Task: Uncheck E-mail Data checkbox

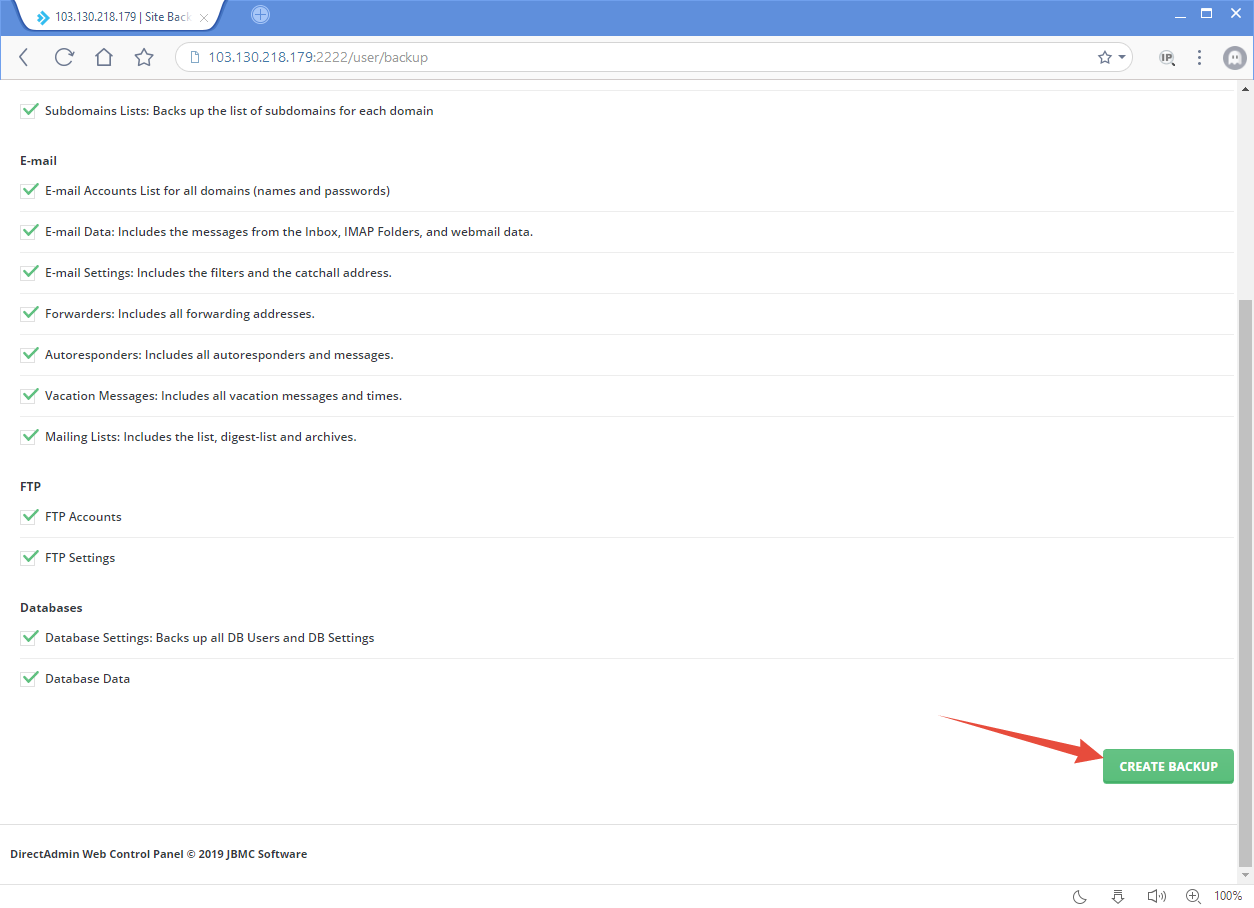Action: [x=29, y=231]
